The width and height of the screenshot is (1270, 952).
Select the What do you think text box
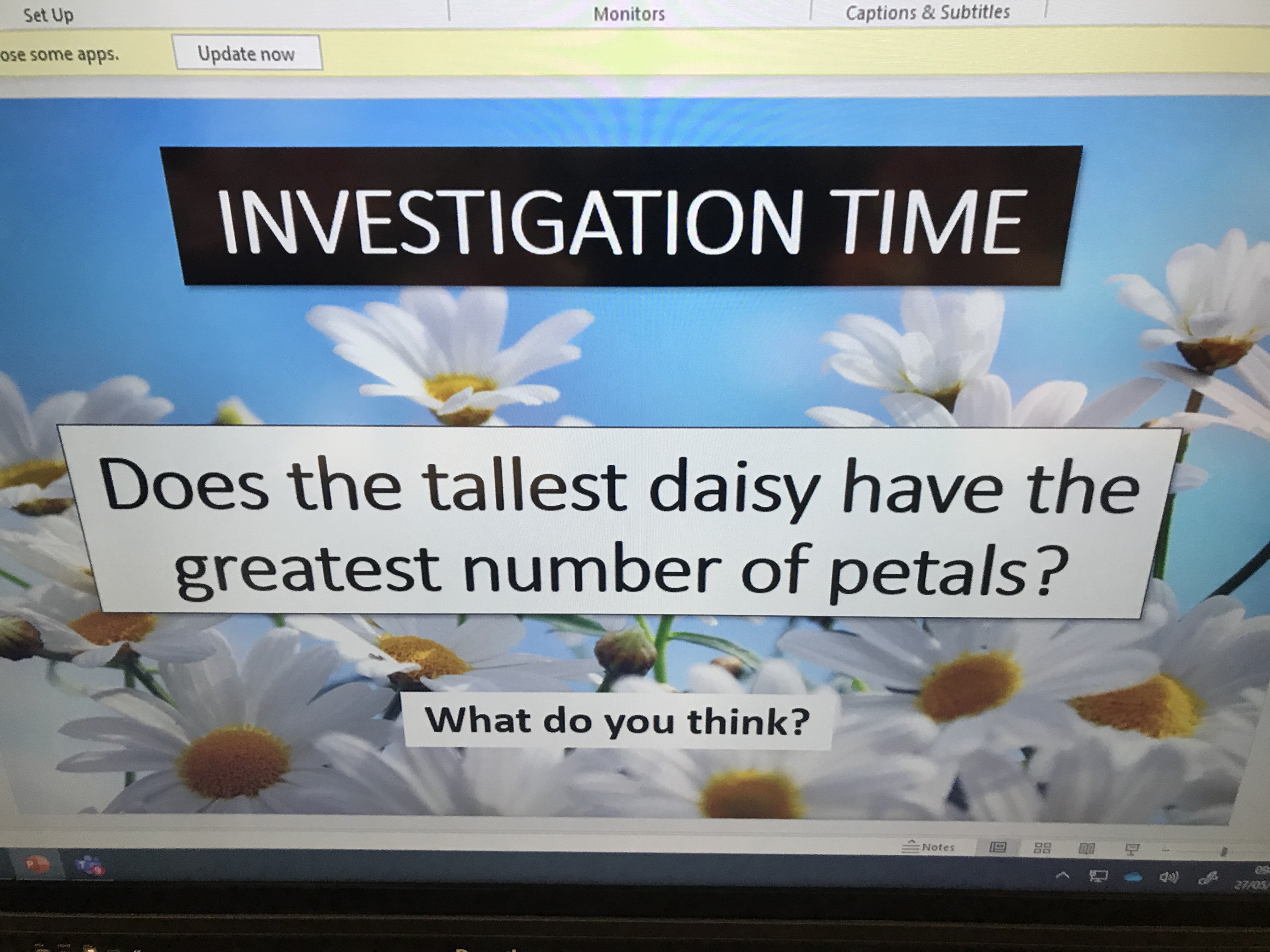(617, 720)
